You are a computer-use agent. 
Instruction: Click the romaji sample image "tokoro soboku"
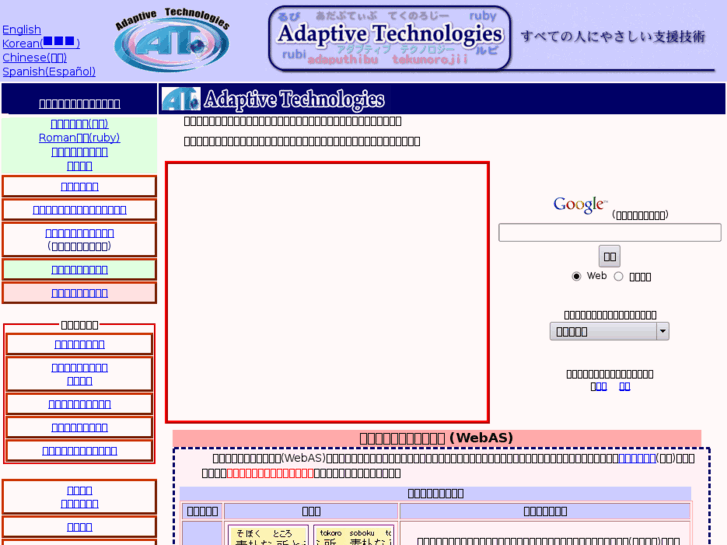pyautogui.click(x=354, y=536)
